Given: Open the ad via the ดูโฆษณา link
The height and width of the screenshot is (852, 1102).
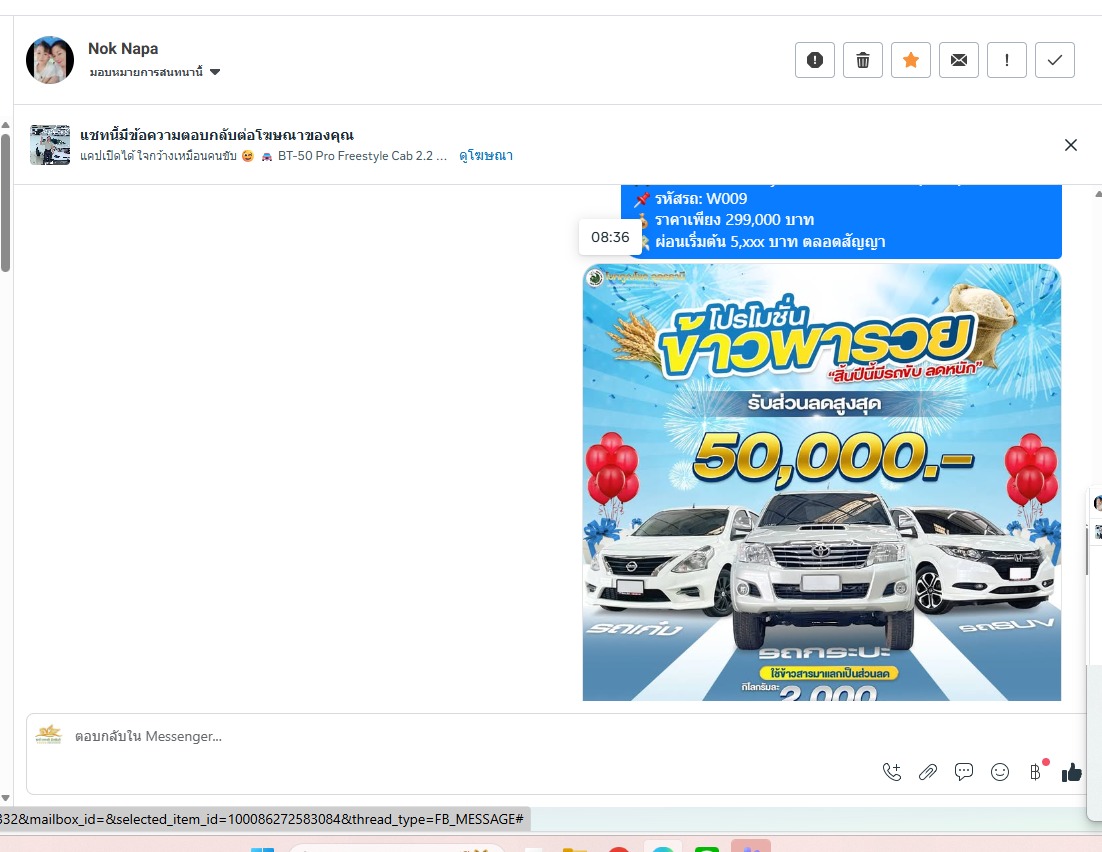Looking at the screenshot, I should pyautogui.click(x=486, y=156).
